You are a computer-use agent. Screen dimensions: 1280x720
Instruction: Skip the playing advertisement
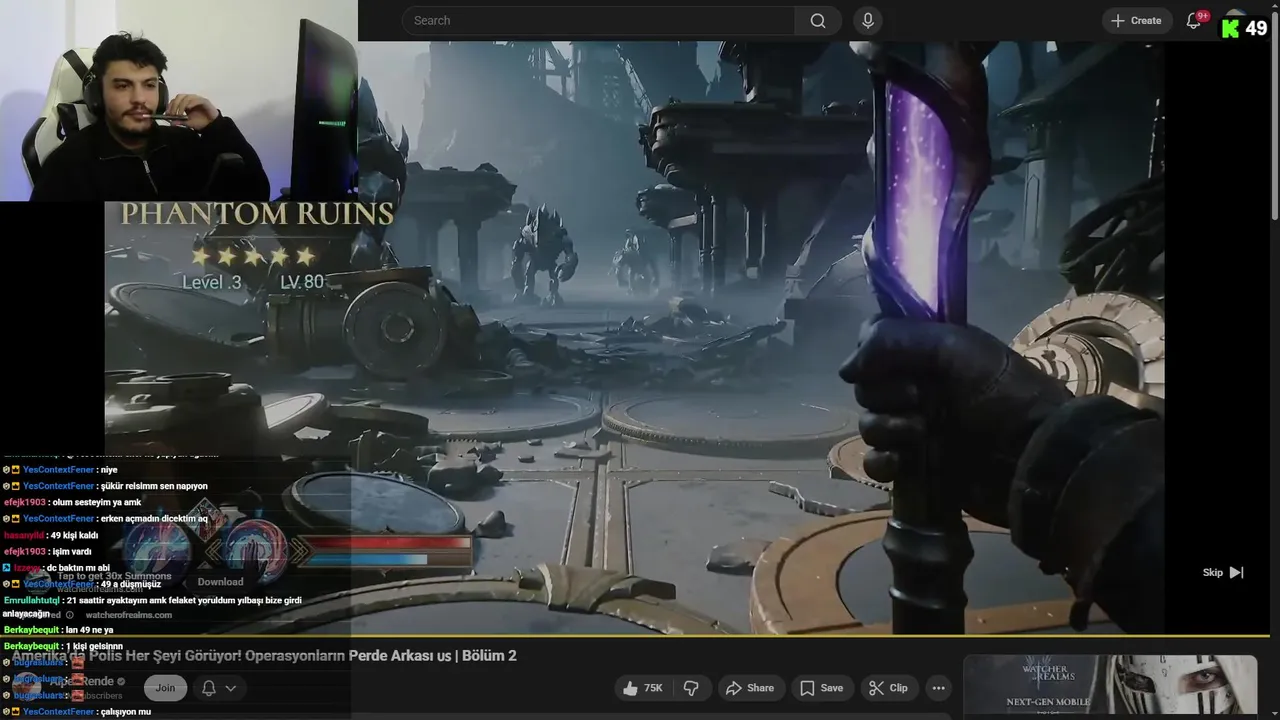pyautogui.click(x=1223, y=573)
